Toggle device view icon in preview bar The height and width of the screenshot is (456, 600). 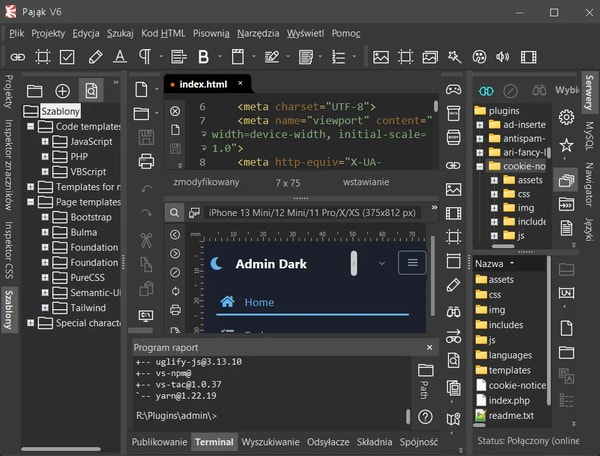[x=194, y=213]
